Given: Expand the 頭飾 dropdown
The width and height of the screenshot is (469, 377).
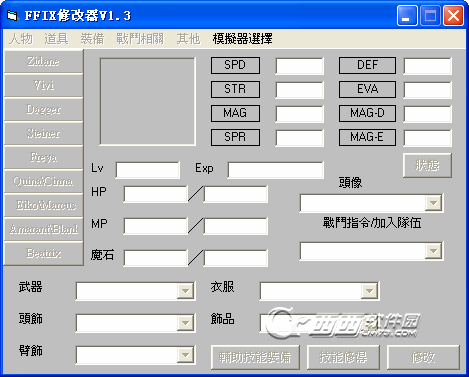Looking at the screenshot, I should (185, 323).
